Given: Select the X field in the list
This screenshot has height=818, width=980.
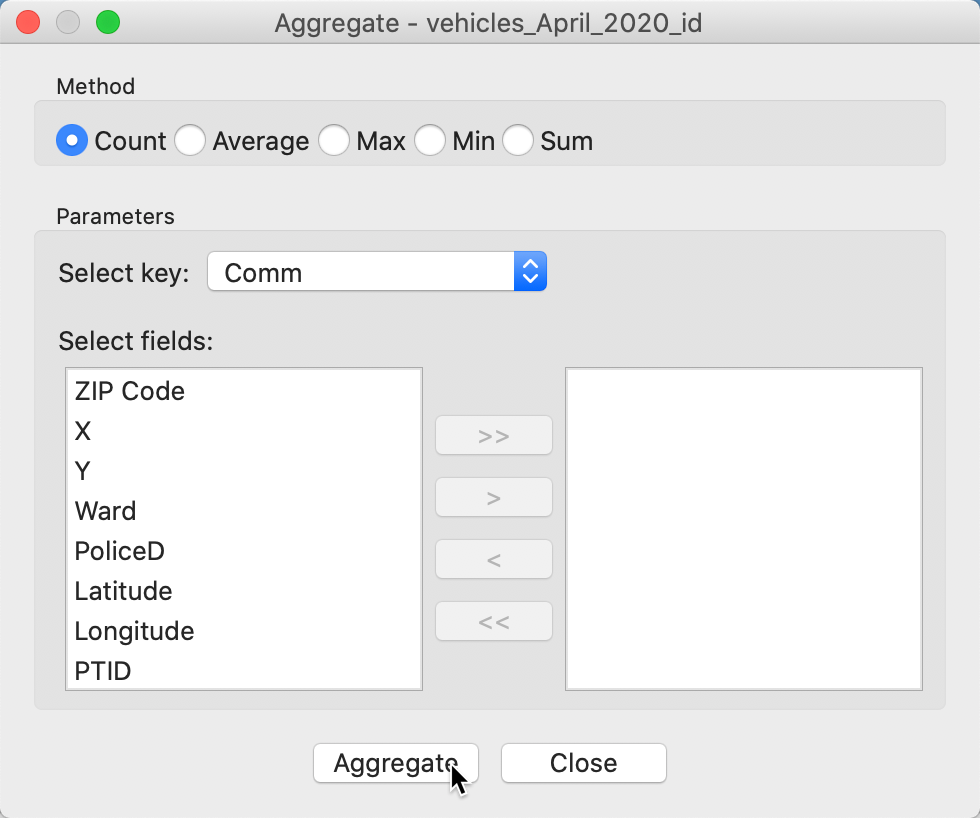Looking at the screenshot, I should click(244, 431).
